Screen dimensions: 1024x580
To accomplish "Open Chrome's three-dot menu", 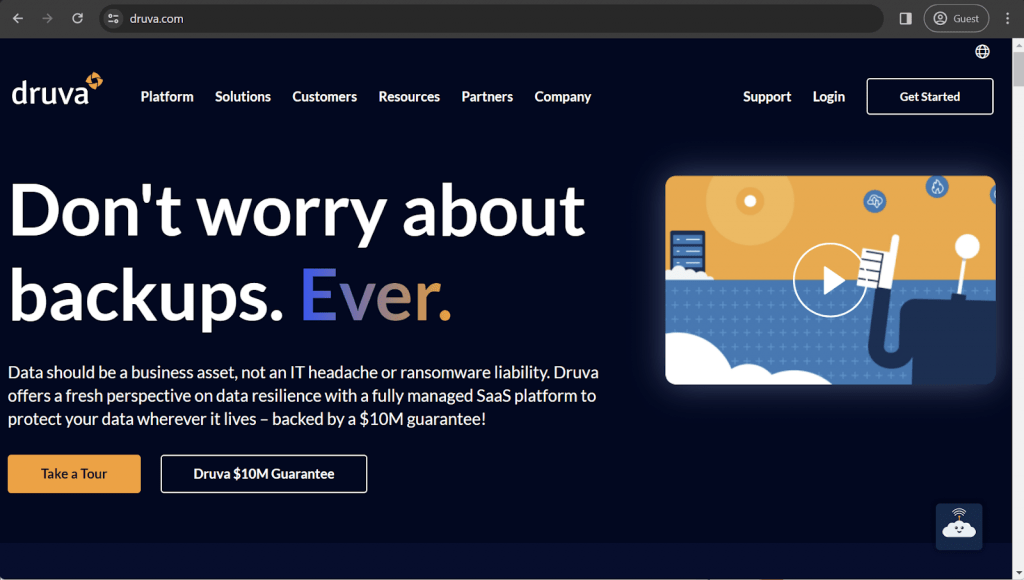I will click(1007, 18).
